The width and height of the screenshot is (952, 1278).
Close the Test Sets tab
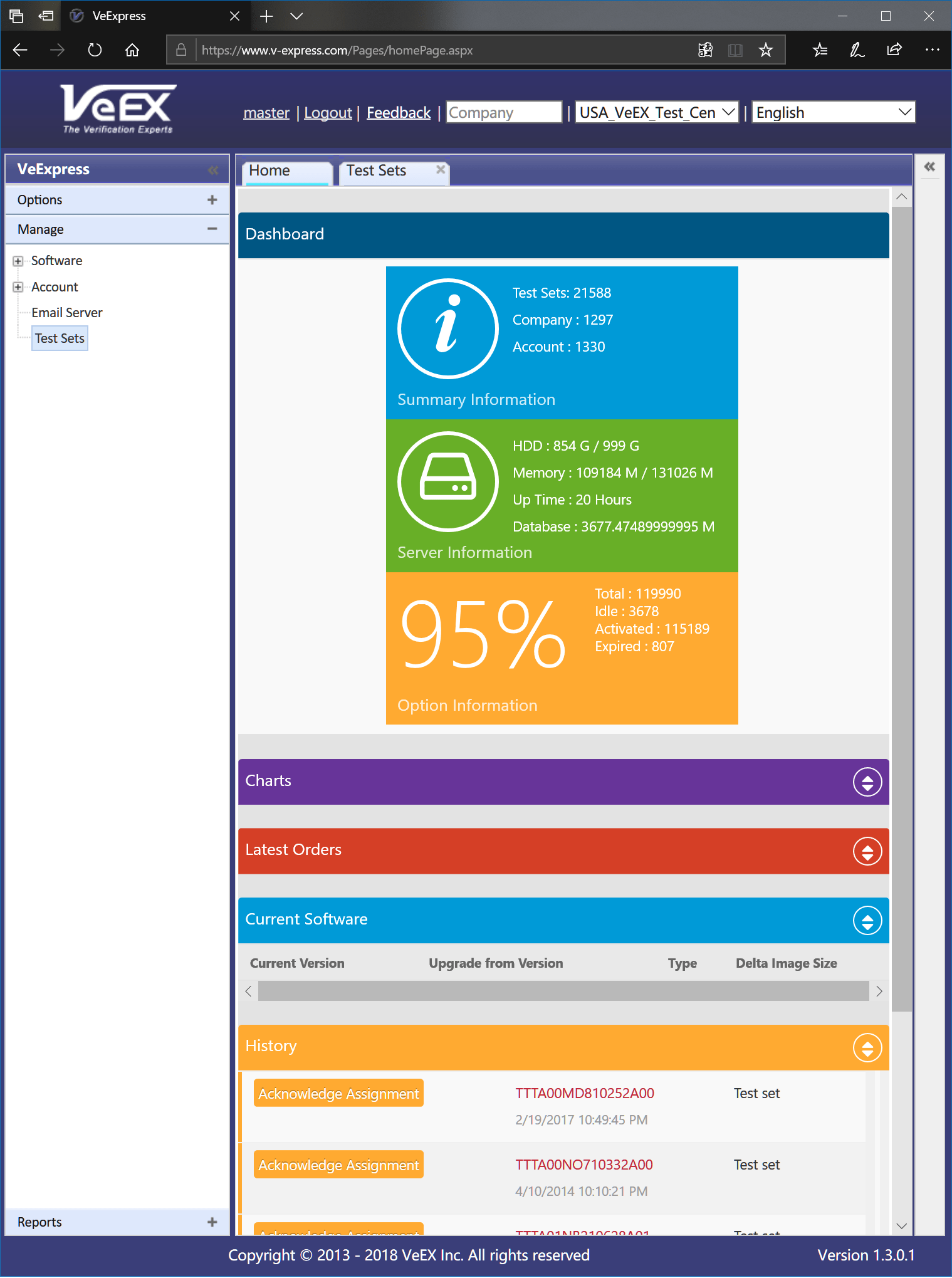[441, 169]
